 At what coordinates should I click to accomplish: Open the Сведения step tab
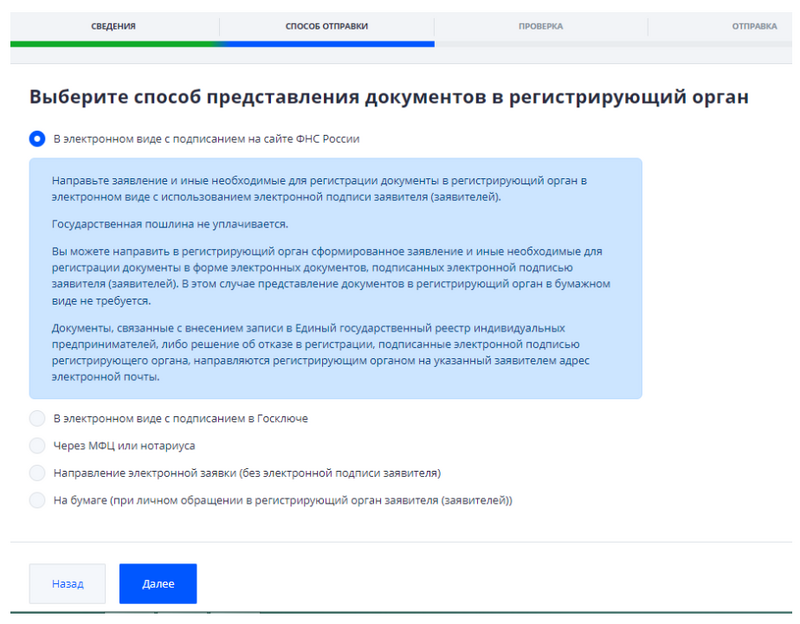pos(113,26)
